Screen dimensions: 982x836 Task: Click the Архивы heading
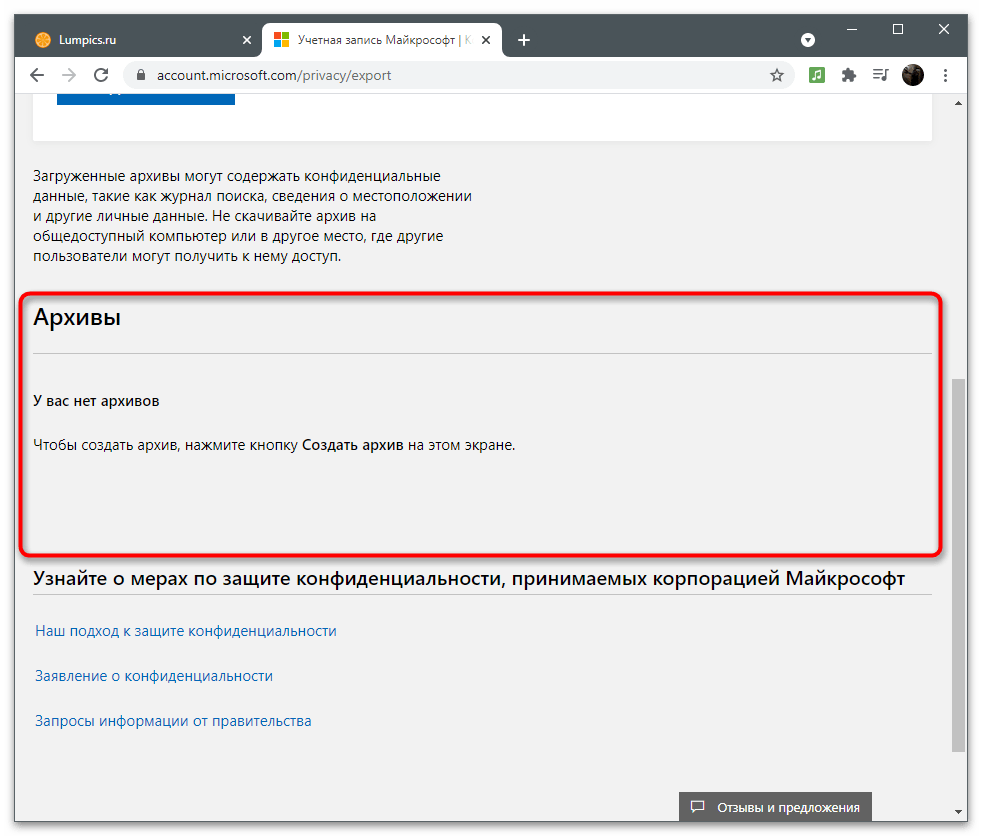point(77,317)
